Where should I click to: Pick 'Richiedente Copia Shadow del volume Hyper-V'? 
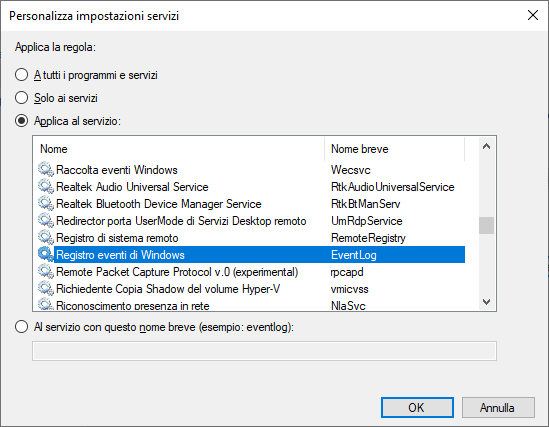251,289
